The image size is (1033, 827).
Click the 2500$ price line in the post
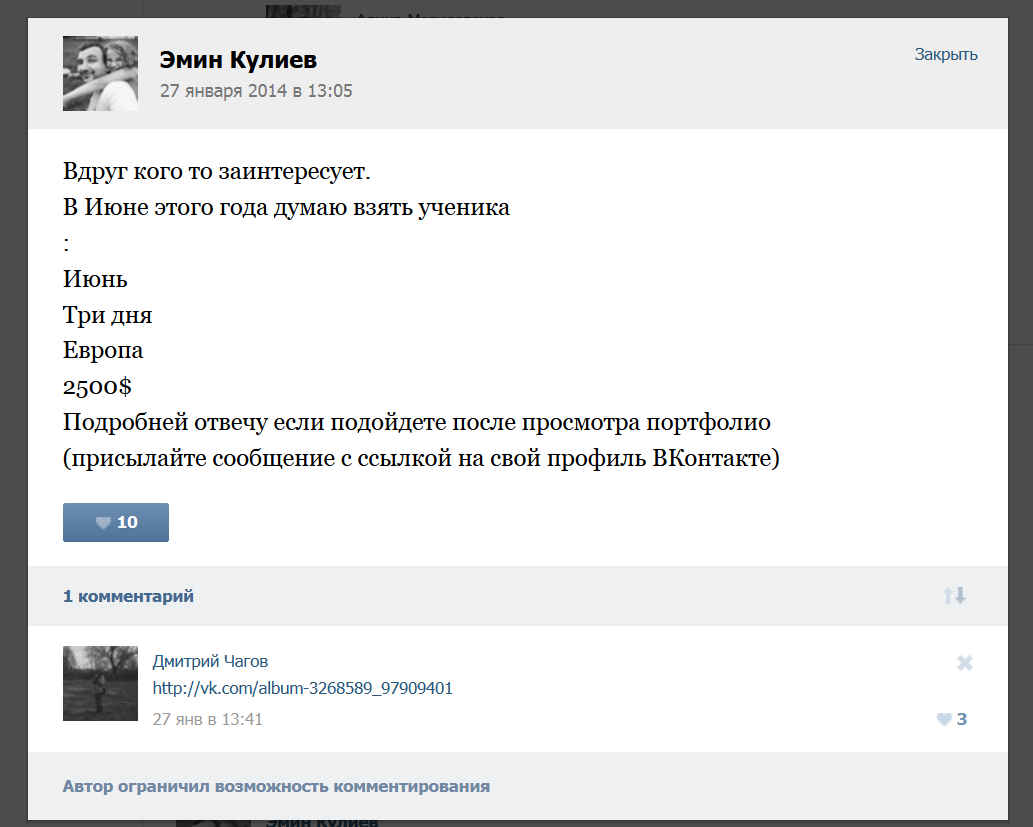click(97, 386)
